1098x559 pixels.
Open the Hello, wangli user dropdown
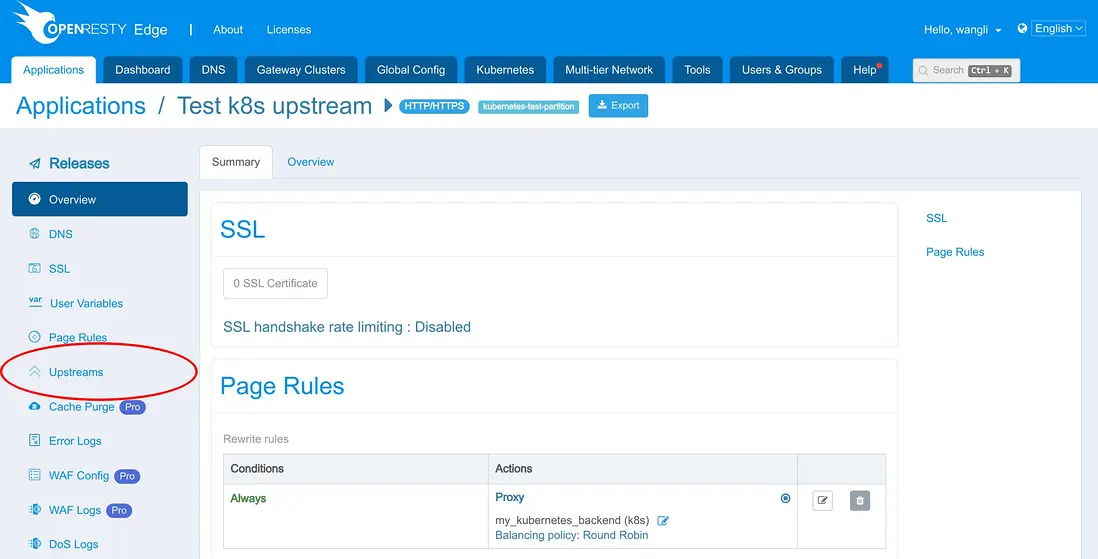[x=962, y=29]
